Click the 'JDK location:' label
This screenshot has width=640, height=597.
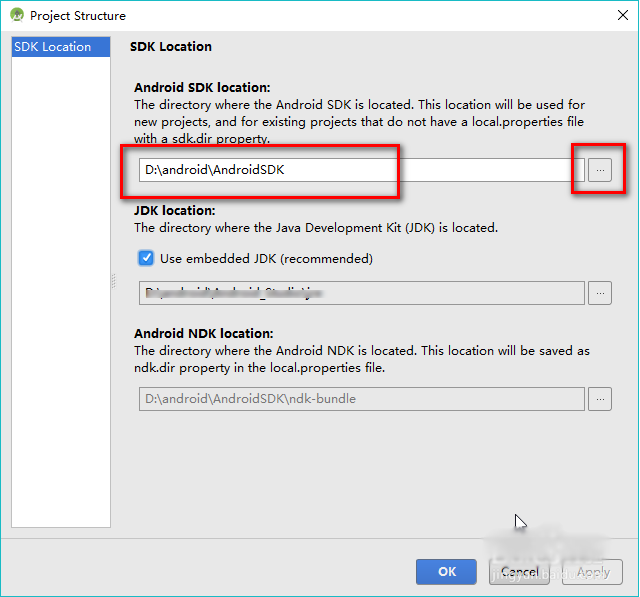click(175, 211)
